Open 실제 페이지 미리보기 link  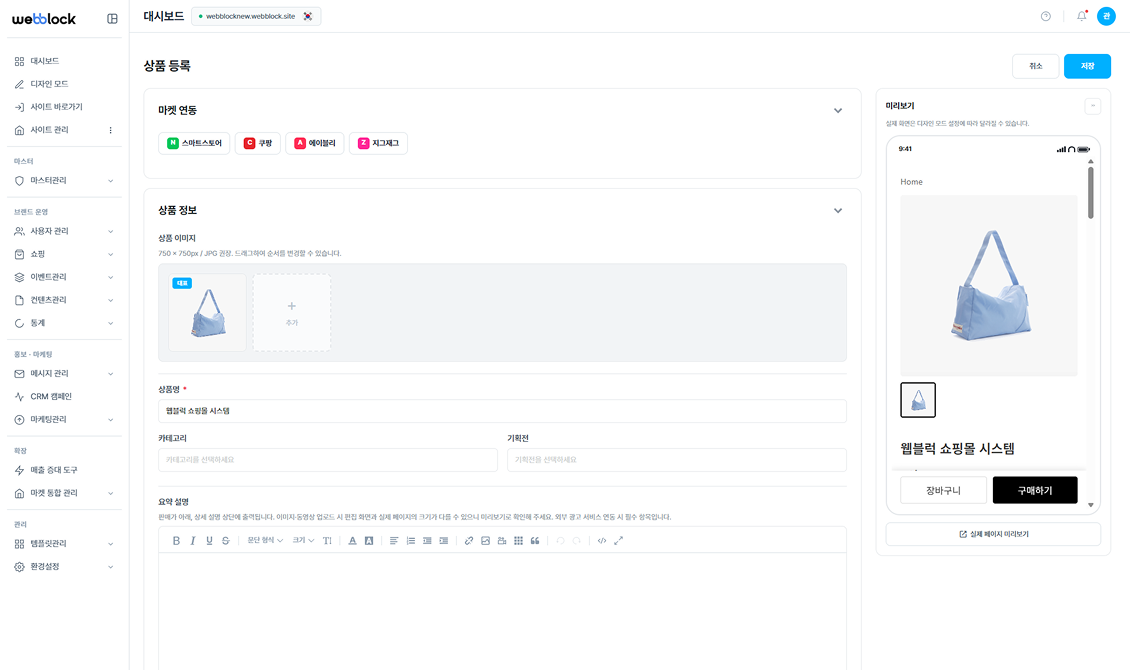[x=993, y=534]
